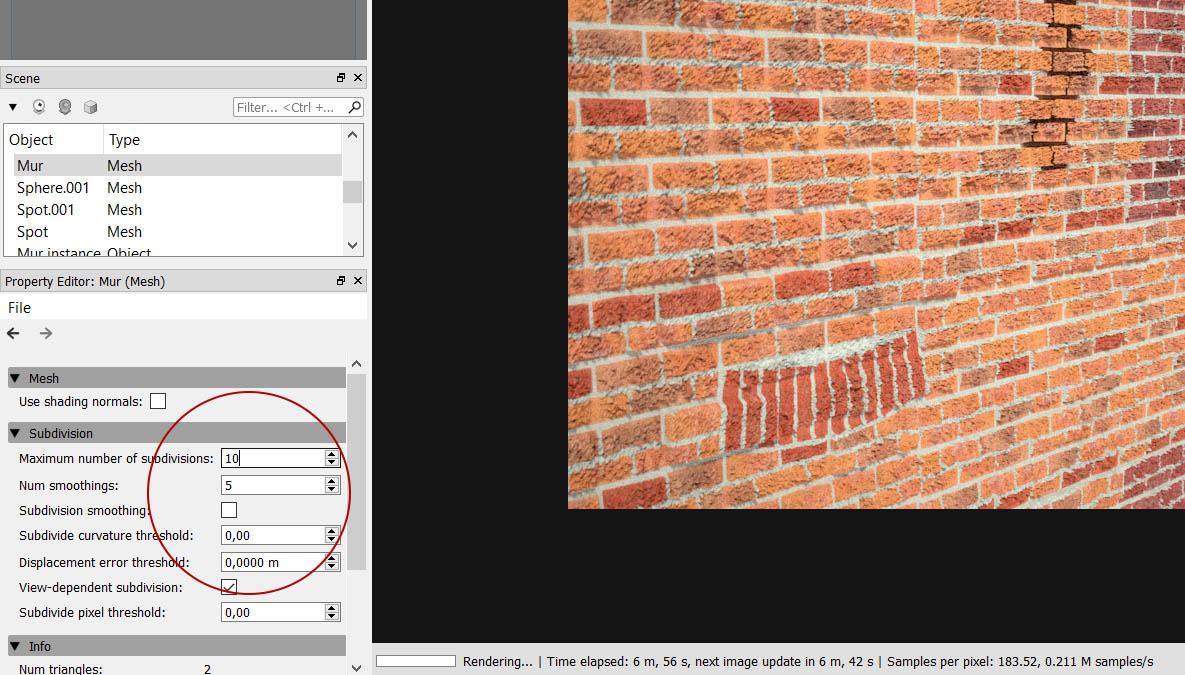1185x675 pixels.
Task: Select Sphere.001 in the scene list
Action: 178,187
